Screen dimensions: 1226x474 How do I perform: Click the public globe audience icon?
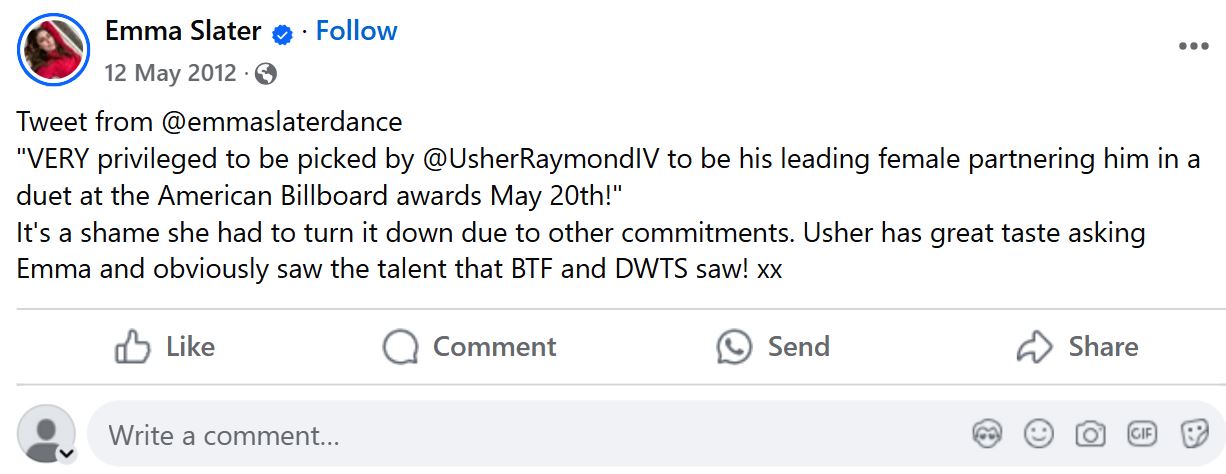point(266,73)
